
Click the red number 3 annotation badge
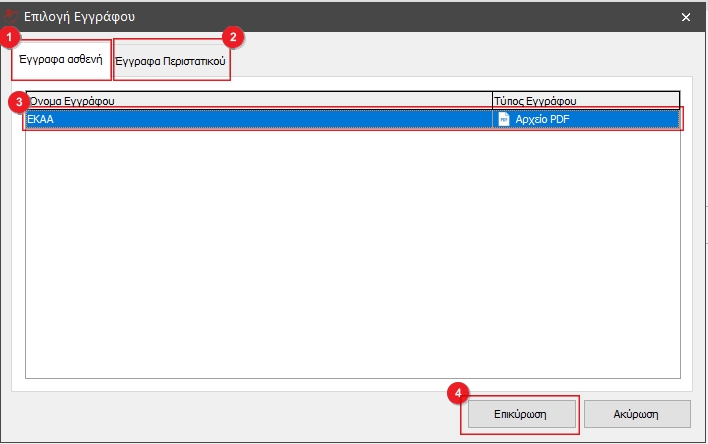point(15,102)
